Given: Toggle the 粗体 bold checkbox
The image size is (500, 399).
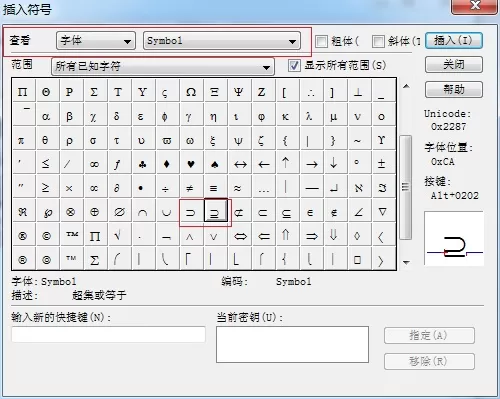Looking at the screenshot, I should 321,41.
